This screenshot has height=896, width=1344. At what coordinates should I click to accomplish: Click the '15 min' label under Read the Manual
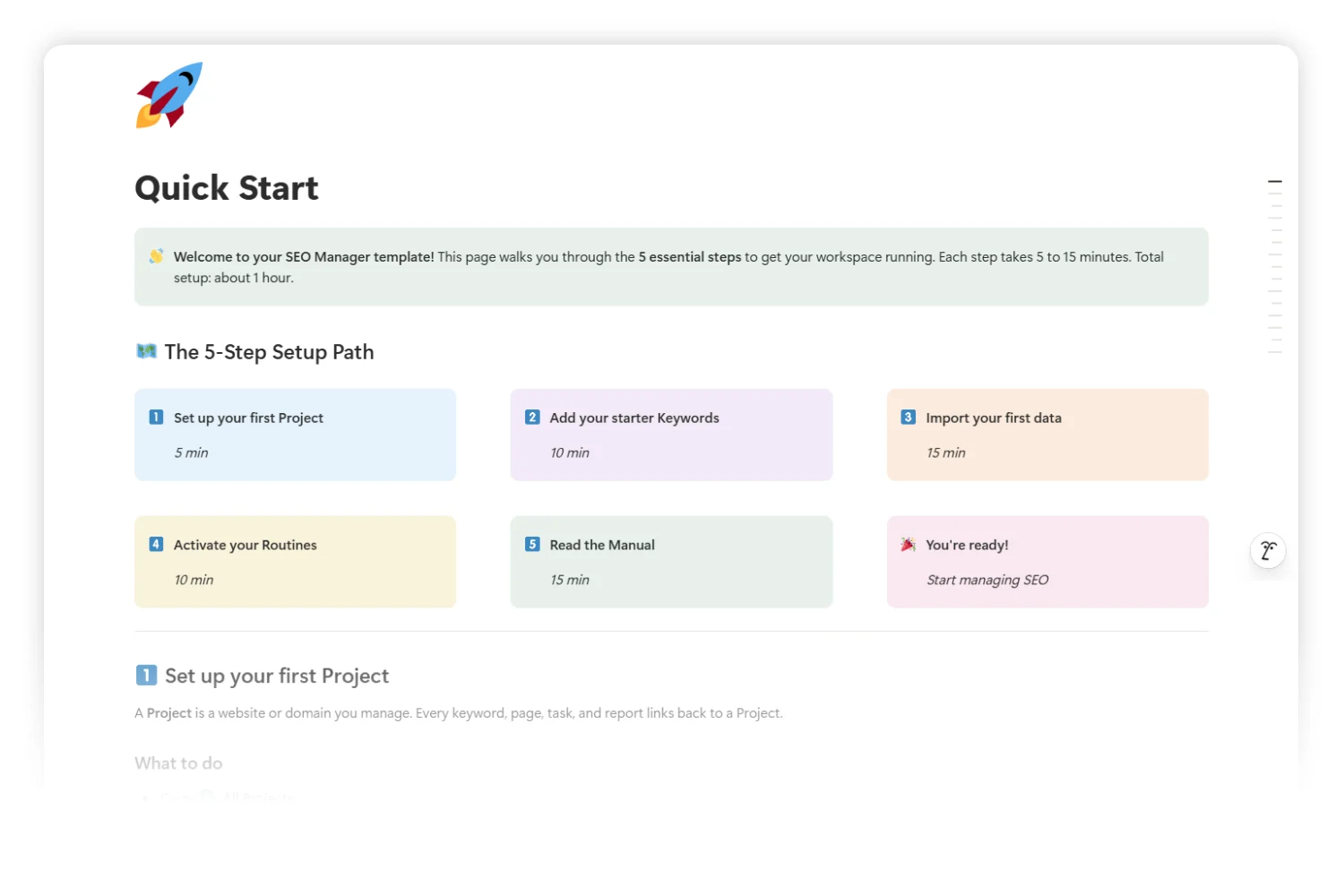570,581
